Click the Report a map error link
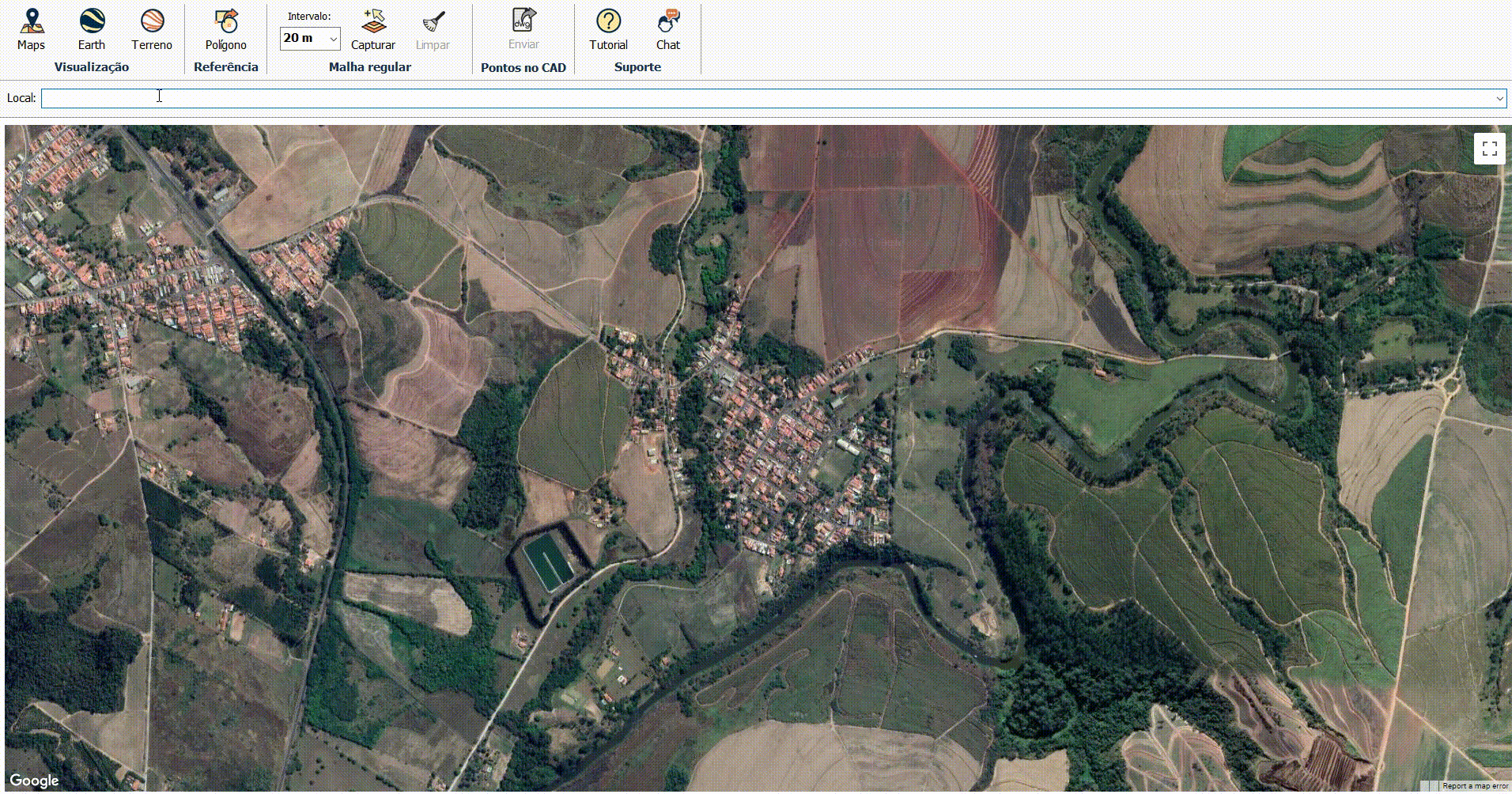Image resolution: width=1512 pixels, height=794 pixels. point(1475,786)
